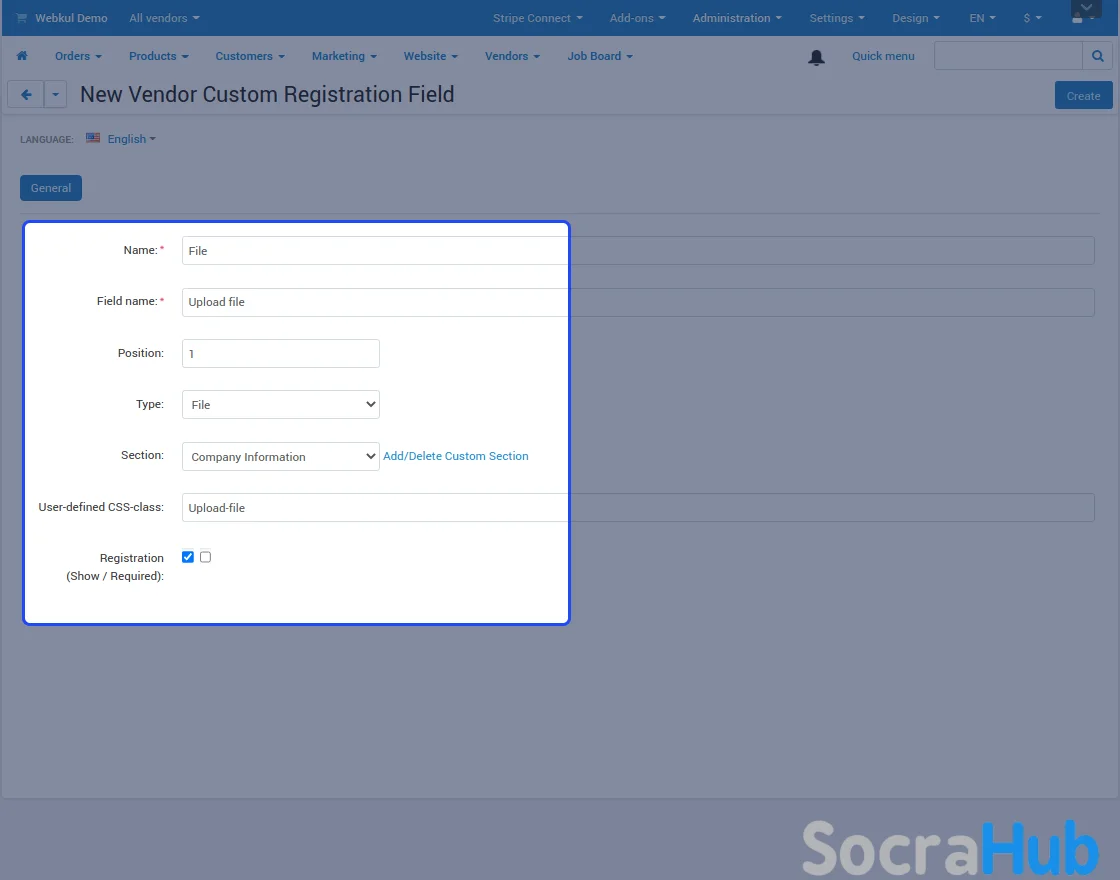This screenshot has height=880, width=1120.
Task: Click the shopping cart Webkul Demo logo
Action: coord(22,18)
